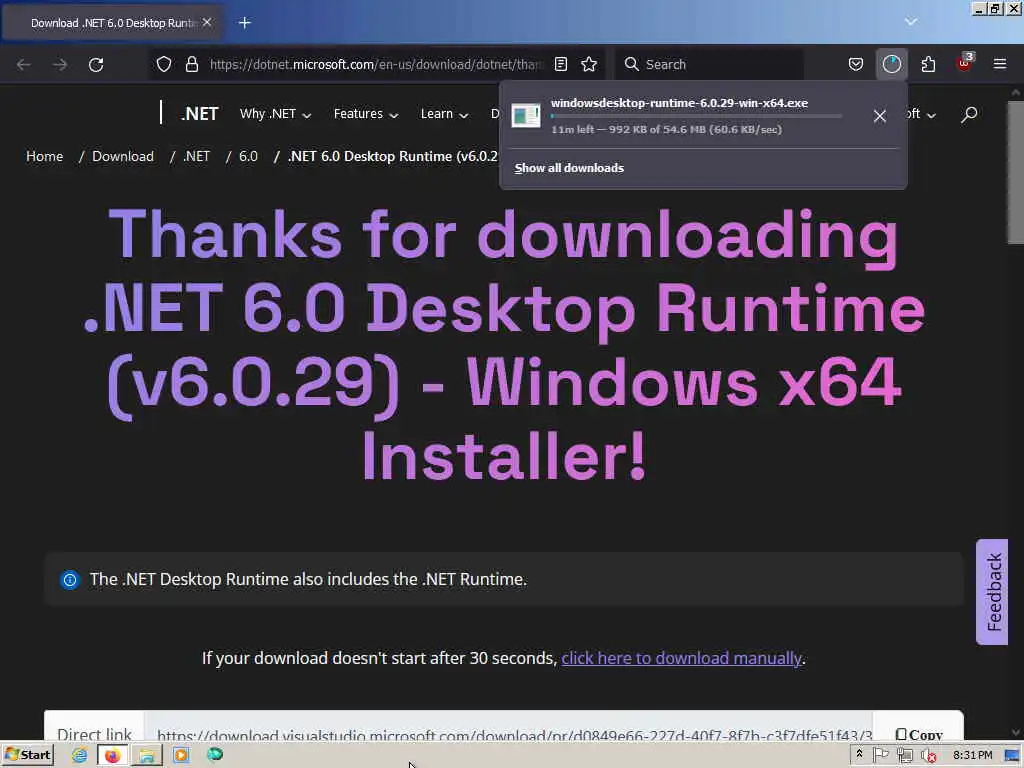
Task: Click the download progress bar
Action: (696, 116)
